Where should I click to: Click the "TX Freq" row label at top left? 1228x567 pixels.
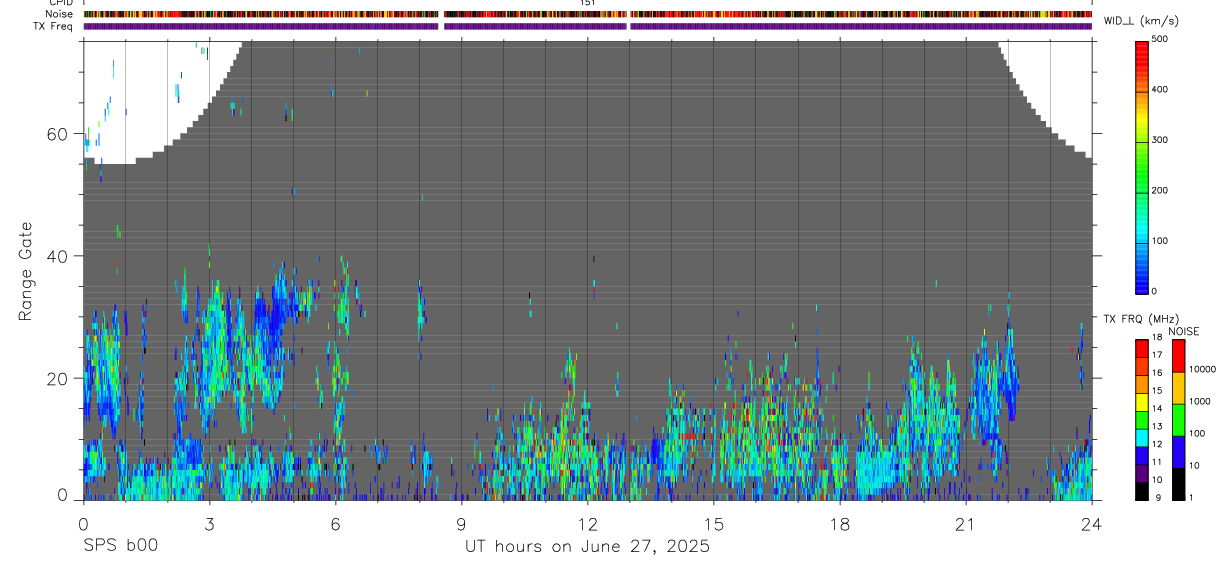coord(52,26)
